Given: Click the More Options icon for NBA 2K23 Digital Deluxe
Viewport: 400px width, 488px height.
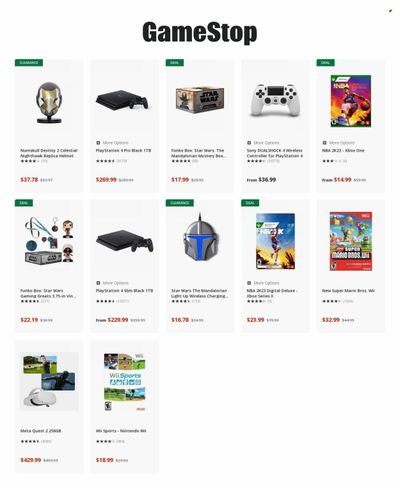Looking at the screenshot, I should pyautogui.click(x=249, y=283).
